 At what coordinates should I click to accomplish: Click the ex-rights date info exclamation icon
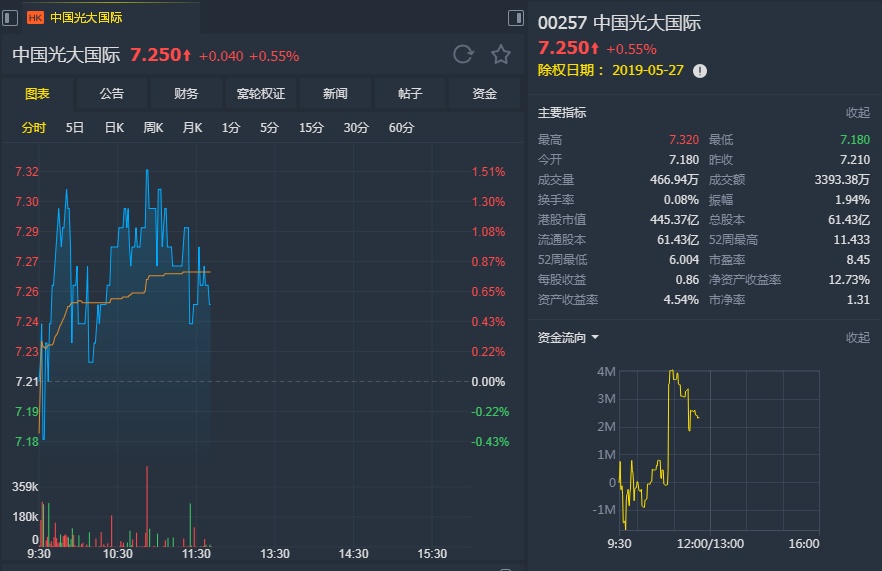[x=700, y=71]
